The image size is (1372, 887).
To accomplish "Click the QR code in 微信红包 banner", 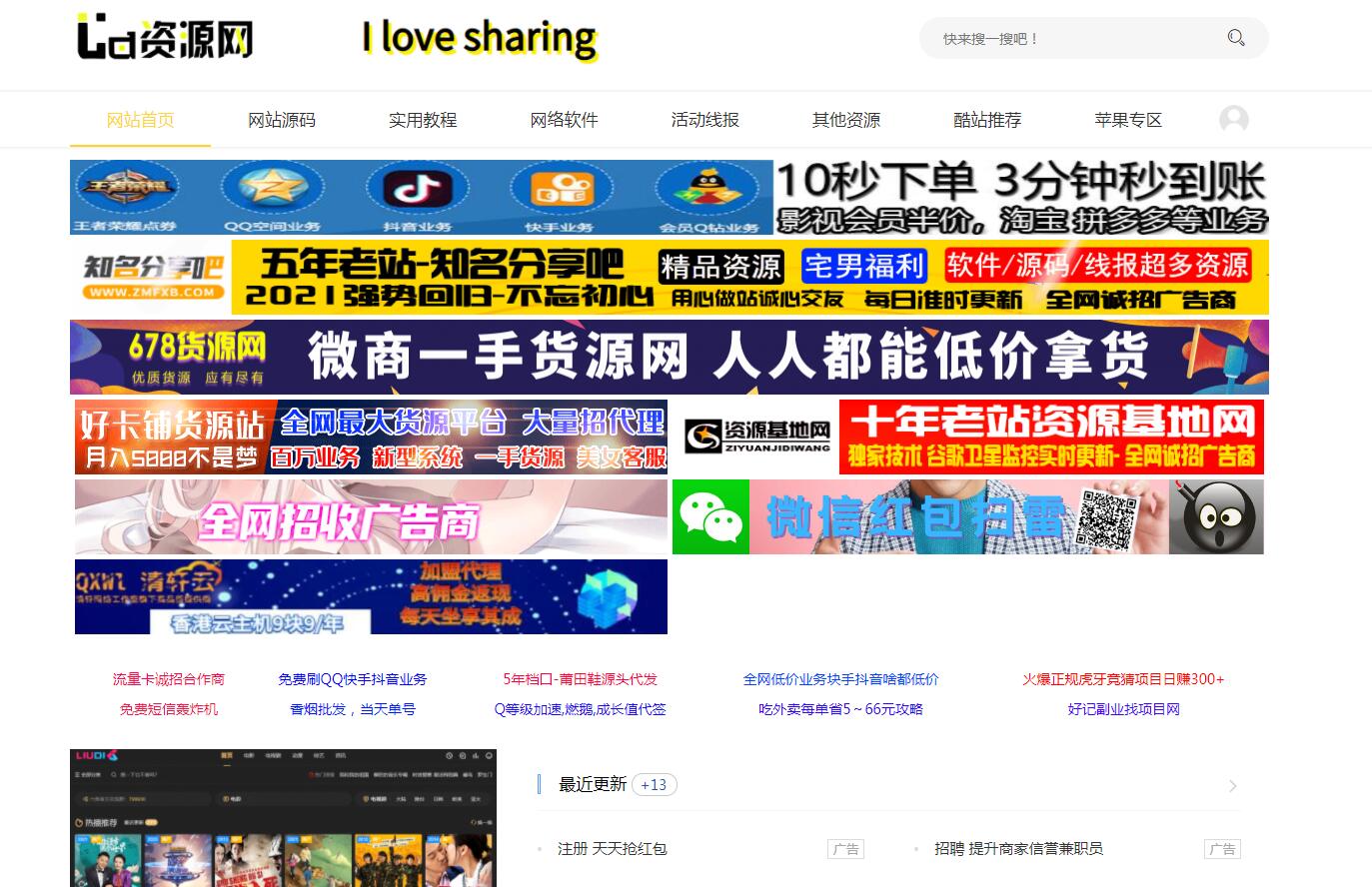I will click(x=1109, y=517).
